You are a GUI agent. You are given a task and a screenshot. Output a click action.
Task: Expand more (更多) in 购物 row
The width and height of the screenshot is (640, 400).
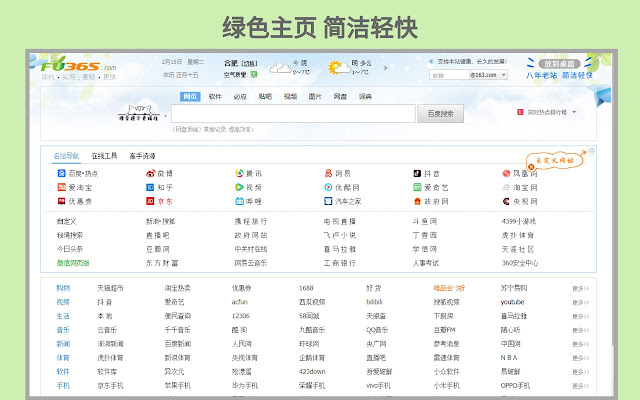(x=580, y=289)
